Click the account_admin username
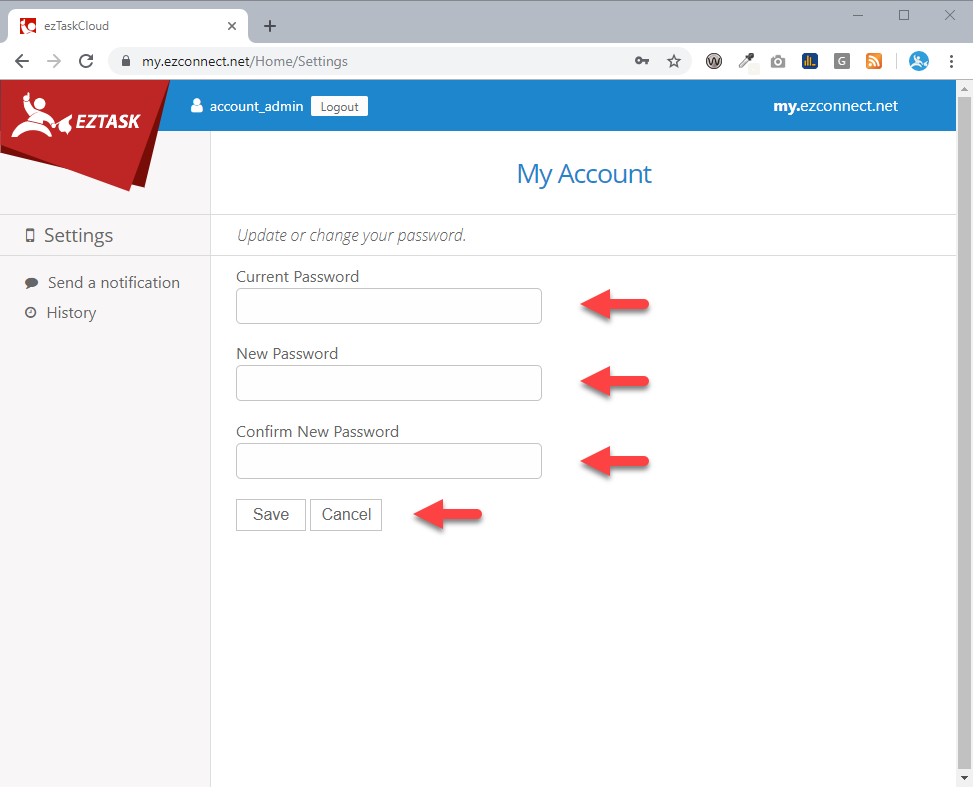973x787 pixels. (x=256, y=106)
